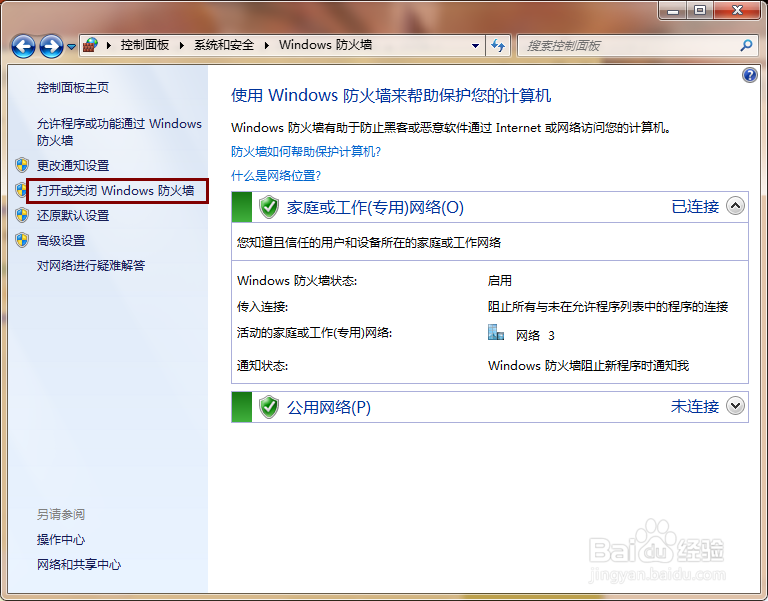768x601 pixels.
Task: Click the Forward navigation arrow
Action: pyautogui.click(x=51, y=47)
